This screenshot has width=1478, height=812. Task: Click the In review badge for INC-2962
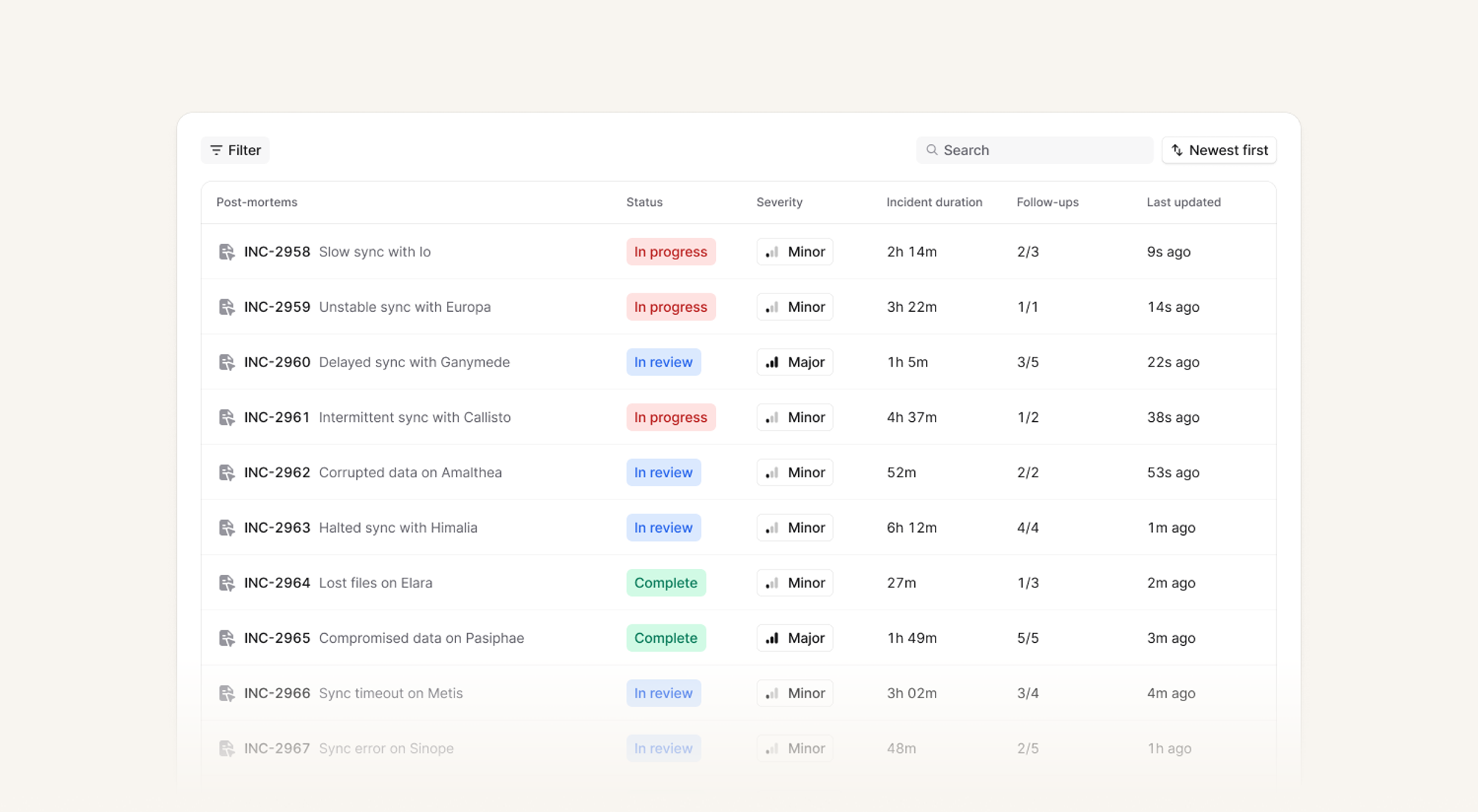click(663, 473)
